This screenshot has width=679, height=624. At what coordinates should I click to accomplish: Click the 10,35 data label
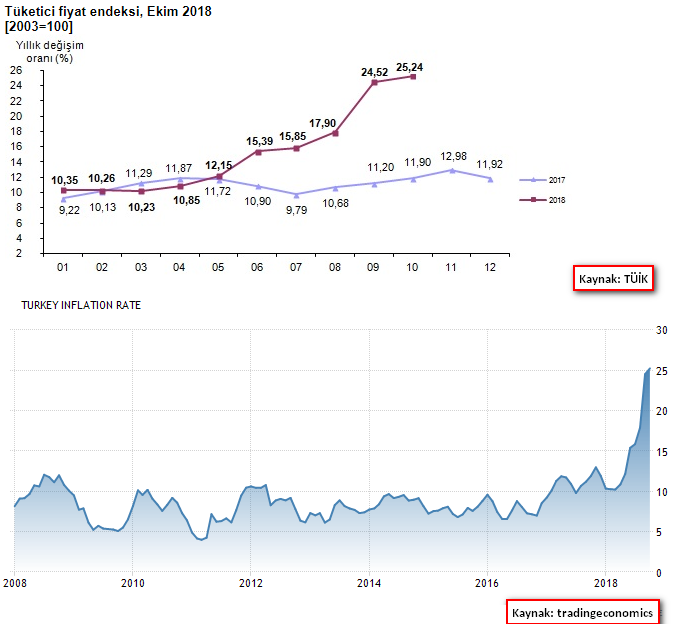[x=65, y=180]
